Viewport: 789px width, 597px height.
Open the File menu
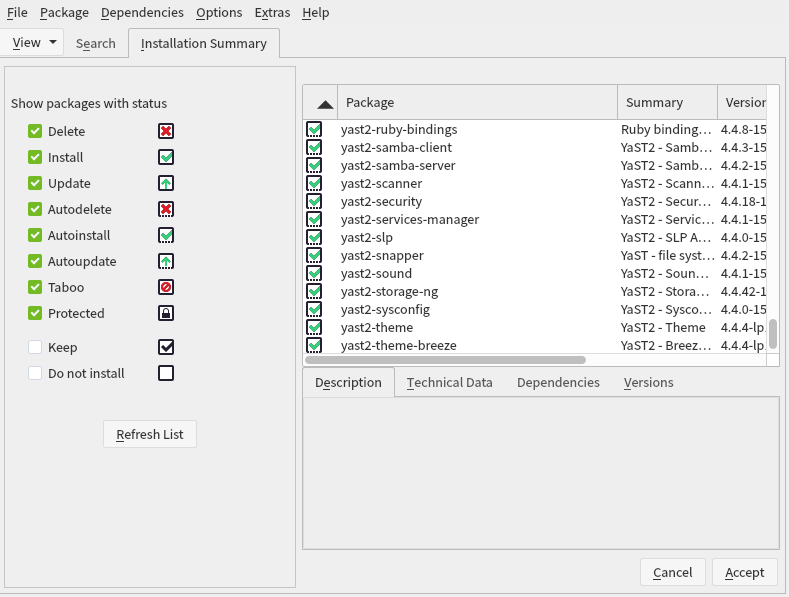coord(17,13)
